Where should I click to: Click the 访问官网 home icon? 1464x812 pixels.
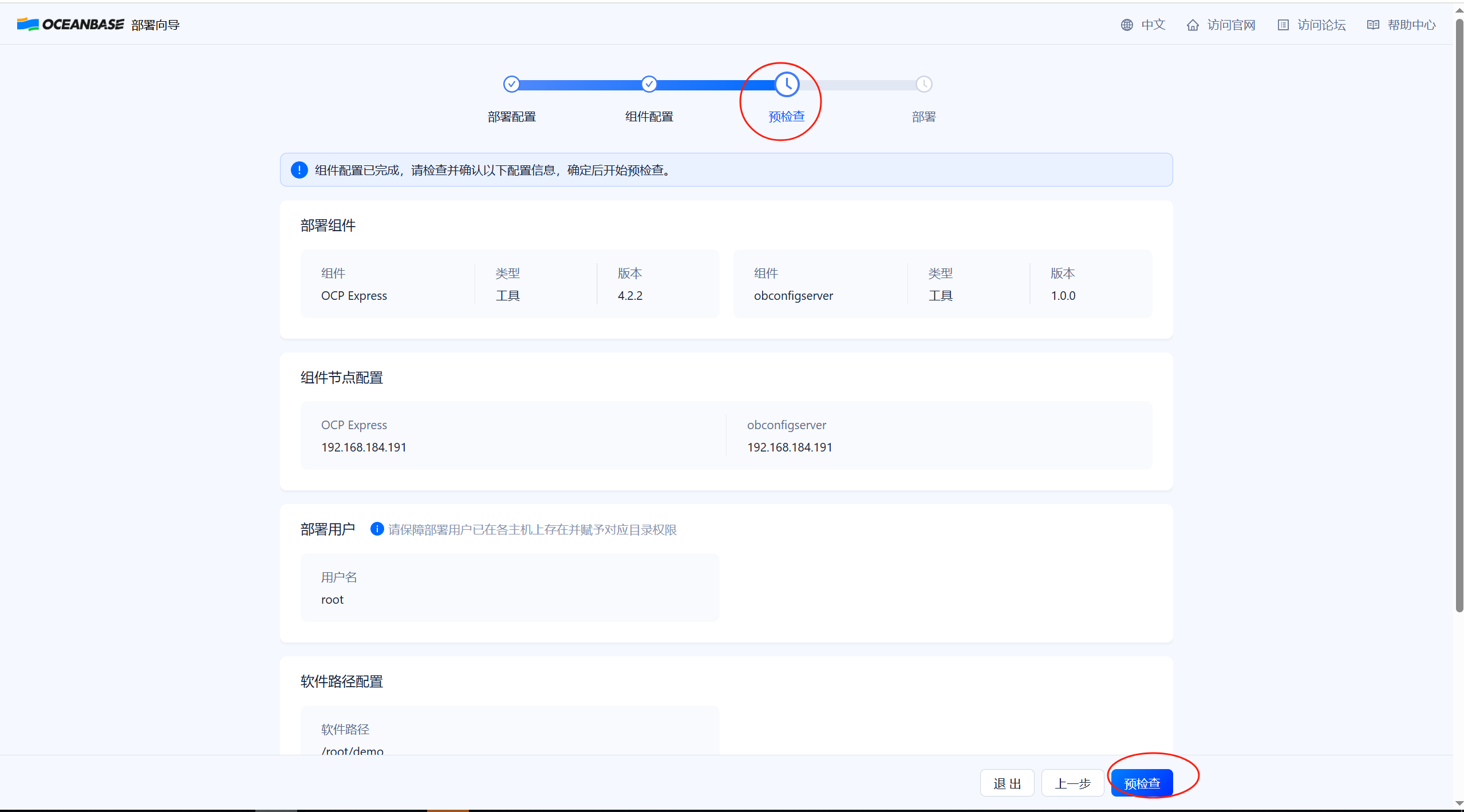coord(1193,25)
